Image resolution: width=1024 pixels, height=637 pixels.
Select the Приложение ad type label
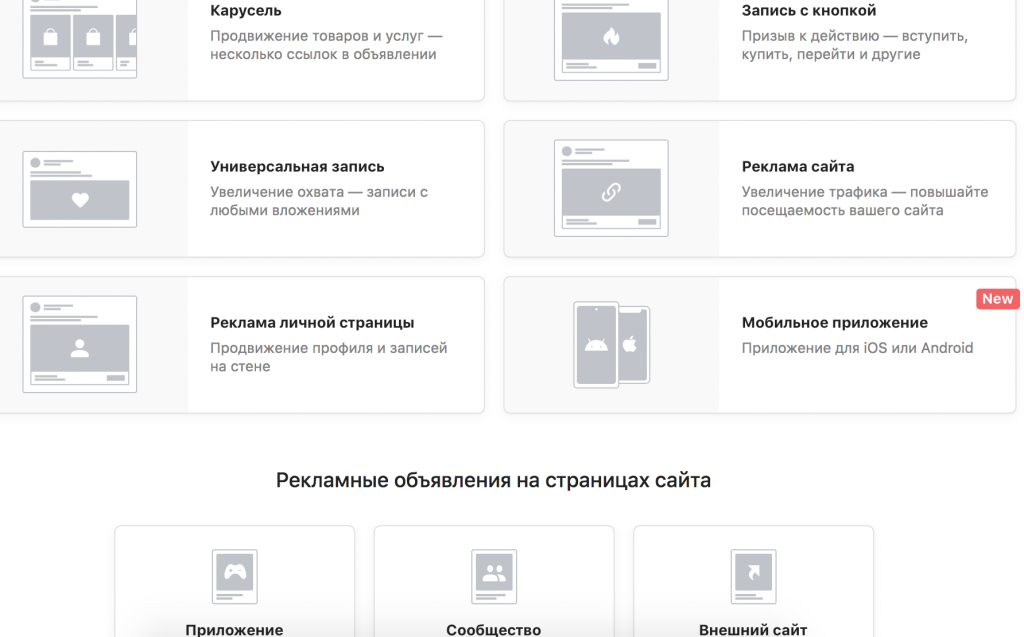(x=234, y=630)
